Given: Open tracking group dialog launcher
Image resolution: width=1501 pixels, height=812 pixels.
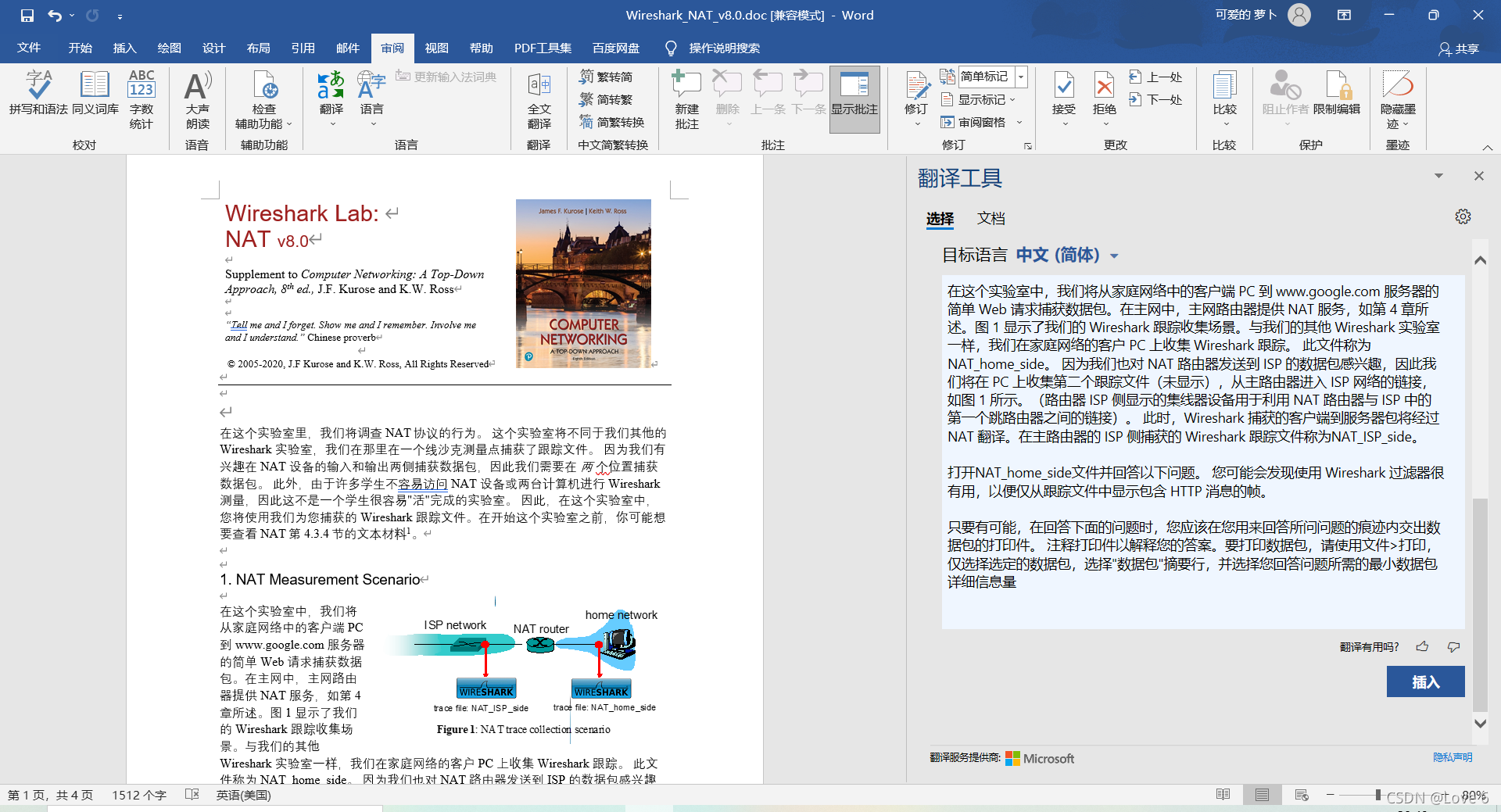Looking at the screenshot, I should click(x=1028, y=146).
